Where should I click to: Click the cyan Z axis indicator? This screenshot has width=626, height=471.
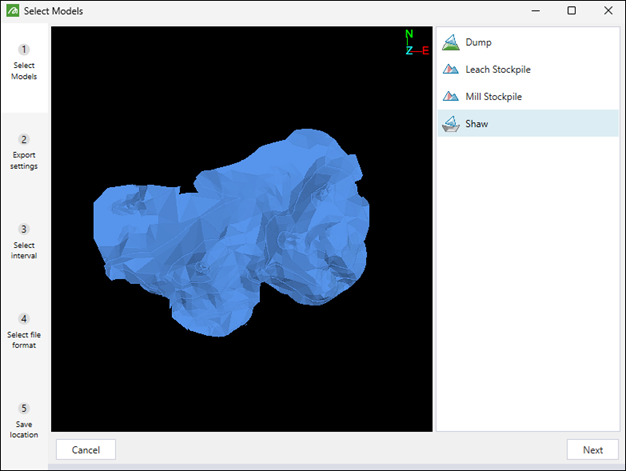tap(409, 50)
